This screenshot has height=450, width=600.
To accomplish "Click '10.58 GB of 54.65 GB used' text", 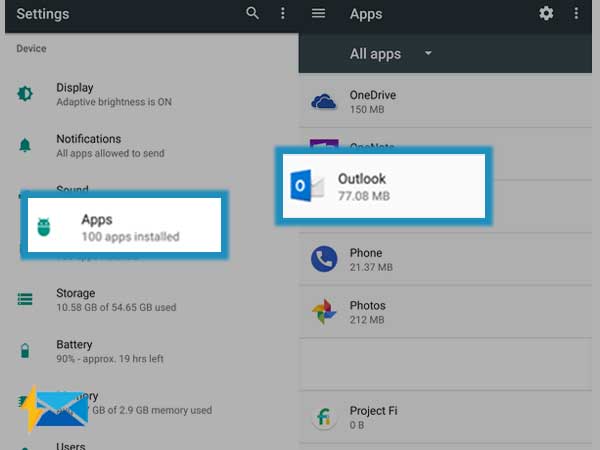I will (116, 307).
